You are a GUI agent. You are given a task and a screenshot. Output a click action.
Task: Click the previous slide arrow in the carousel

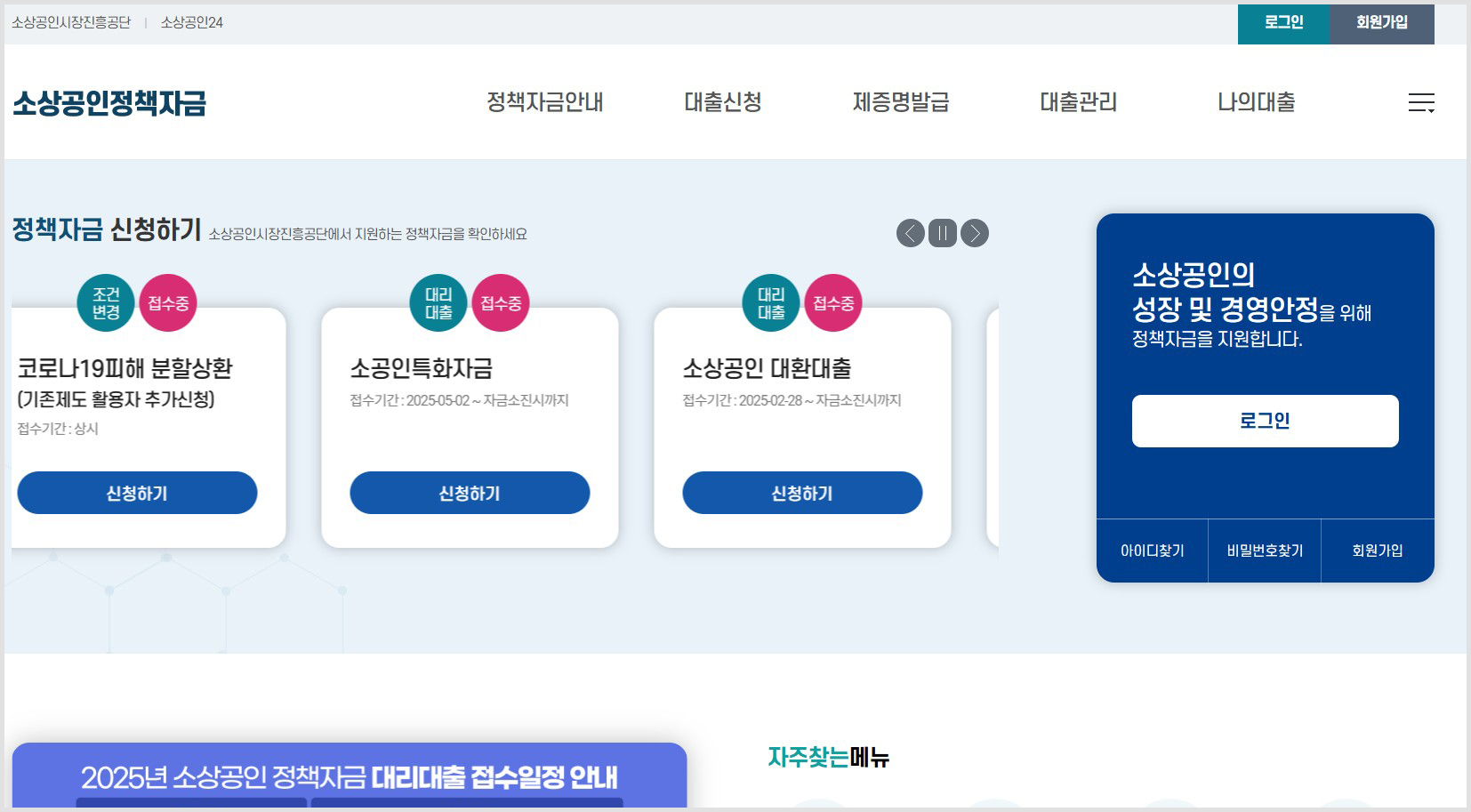(x=911, y=234)
